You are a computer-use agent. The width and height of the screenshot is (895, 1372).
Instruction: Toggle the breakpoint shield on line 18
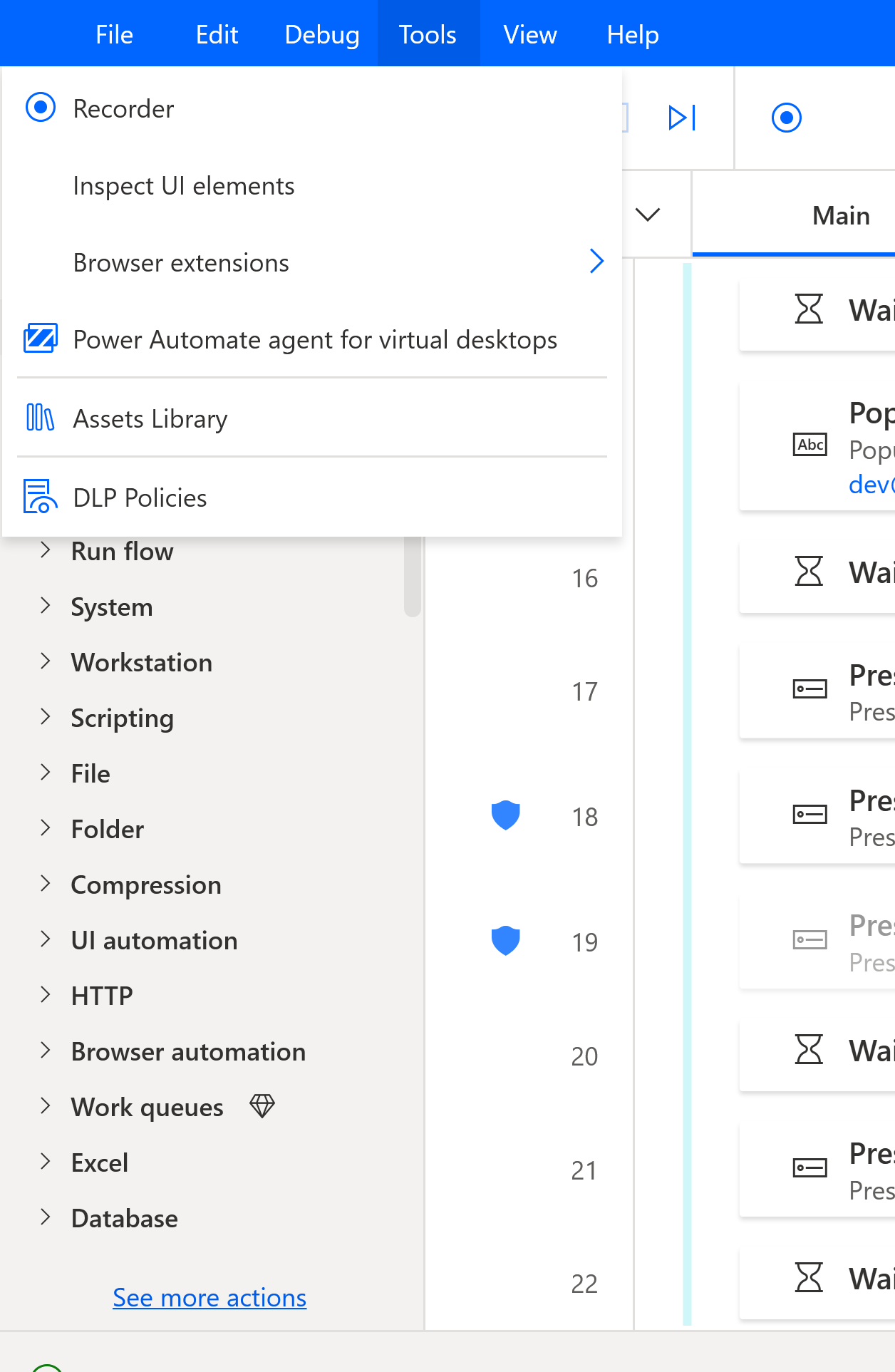(x=505, y=815)
